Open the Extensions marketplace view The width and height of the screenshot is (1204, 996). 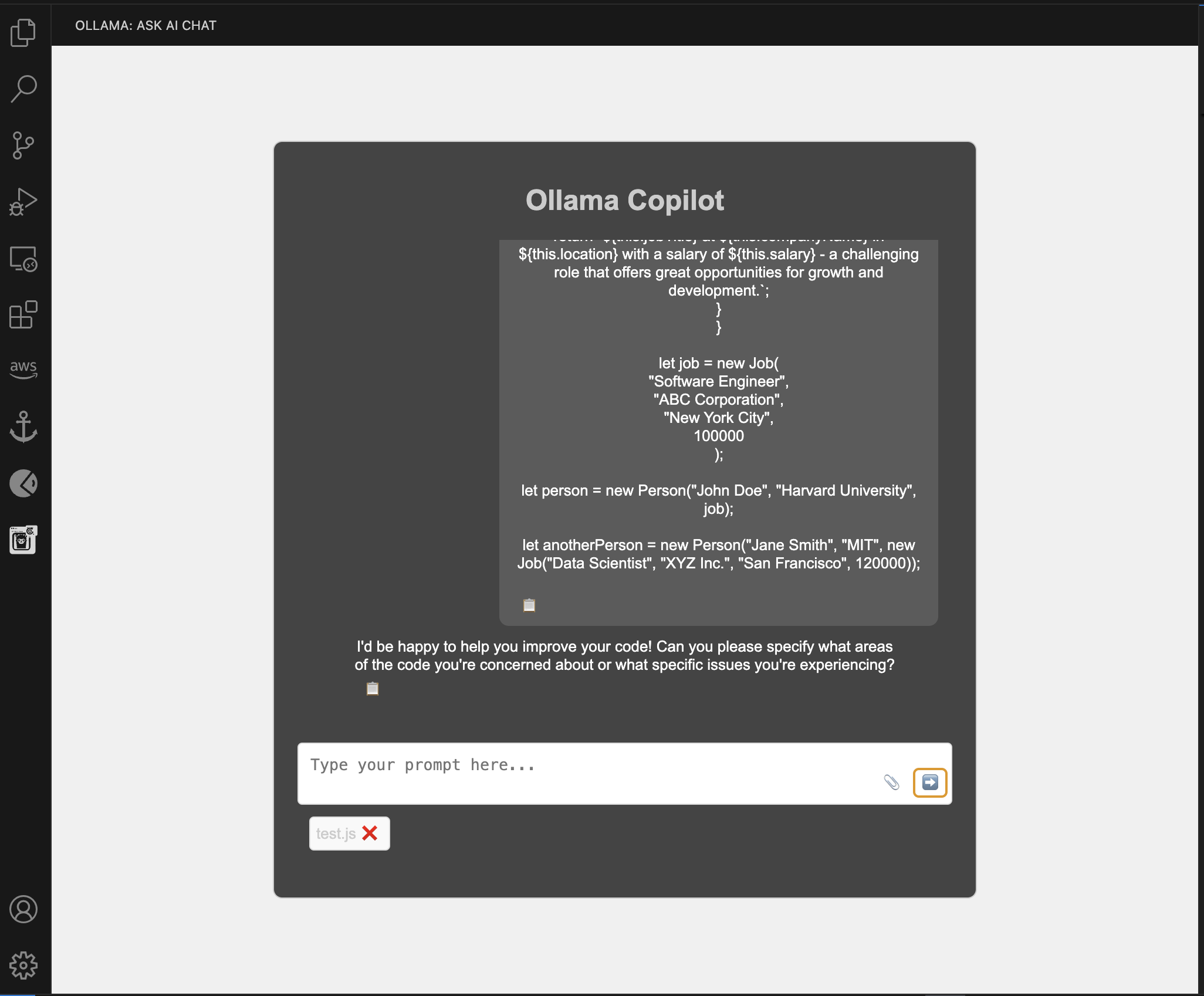[x=23, y=315]
